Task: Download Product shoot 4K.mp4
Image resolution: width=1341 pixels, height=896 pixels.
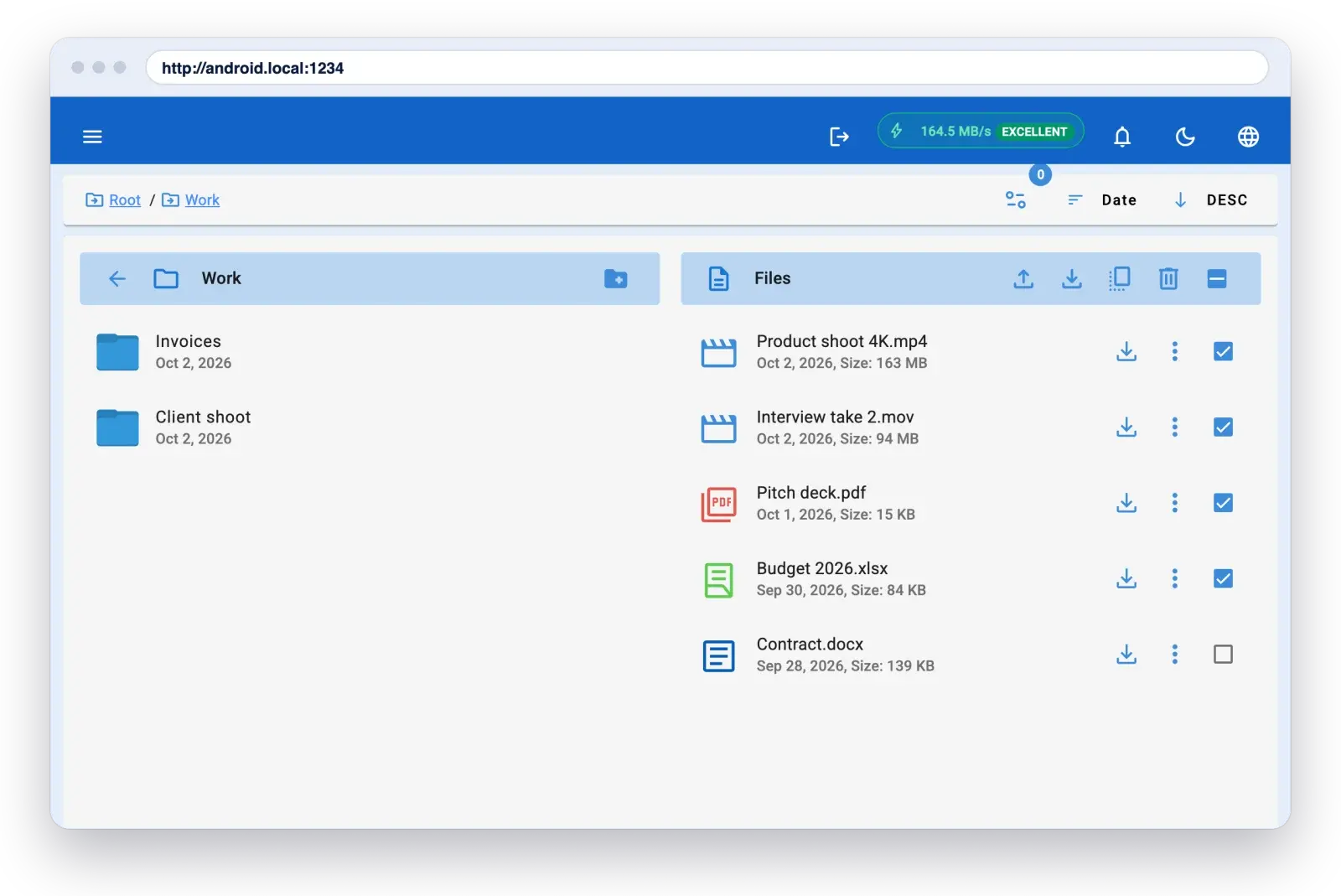Action: (x=1126, y=351)
